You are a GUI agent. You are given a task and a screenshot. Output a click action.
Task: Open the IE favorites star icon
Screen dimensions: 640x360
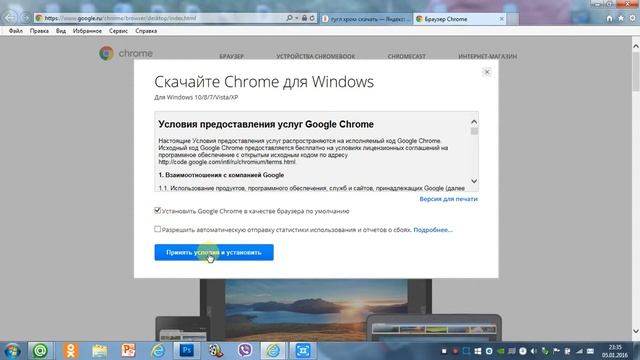(621, 18)
